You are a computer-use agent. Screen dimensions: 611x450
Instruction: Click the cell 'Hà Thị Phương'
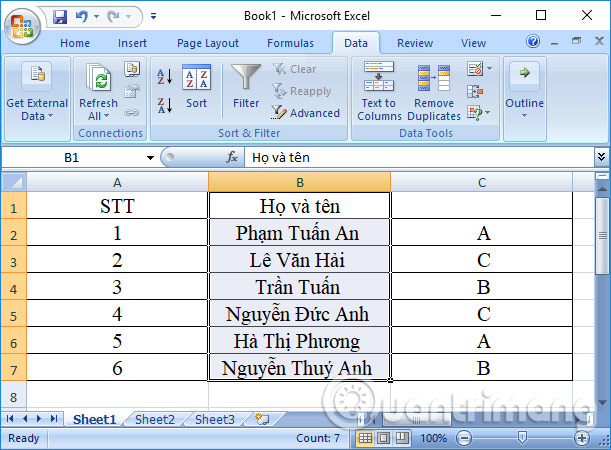(299, 341)
